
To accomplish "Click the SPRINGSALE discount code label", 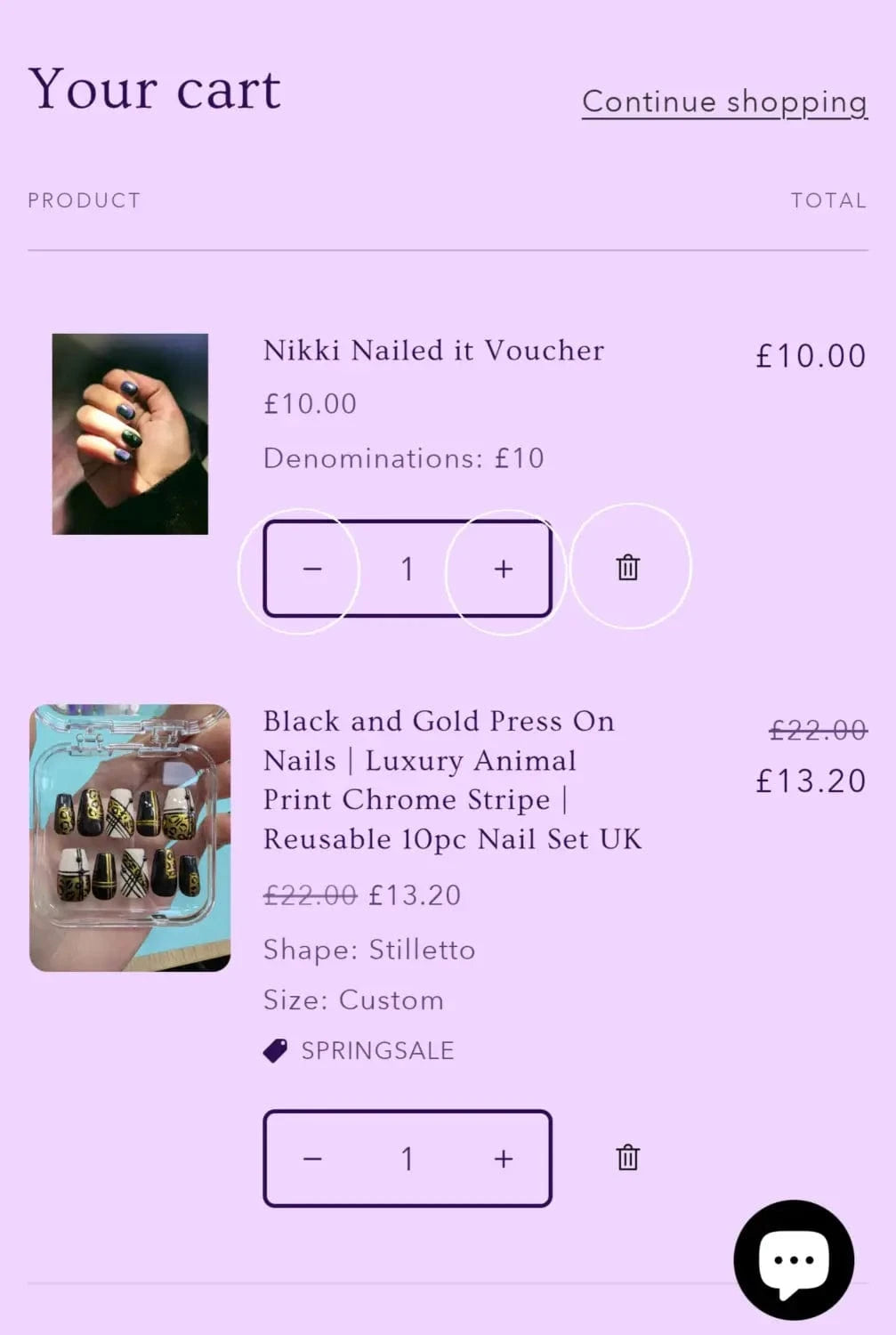I will [x=377, y=1051].
